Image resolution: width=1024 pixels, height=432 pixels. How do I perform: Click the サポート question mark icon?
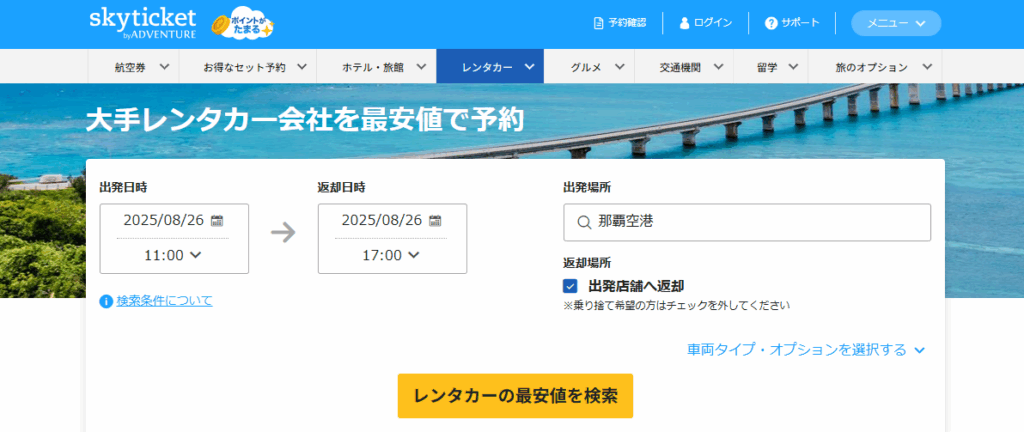771,23
